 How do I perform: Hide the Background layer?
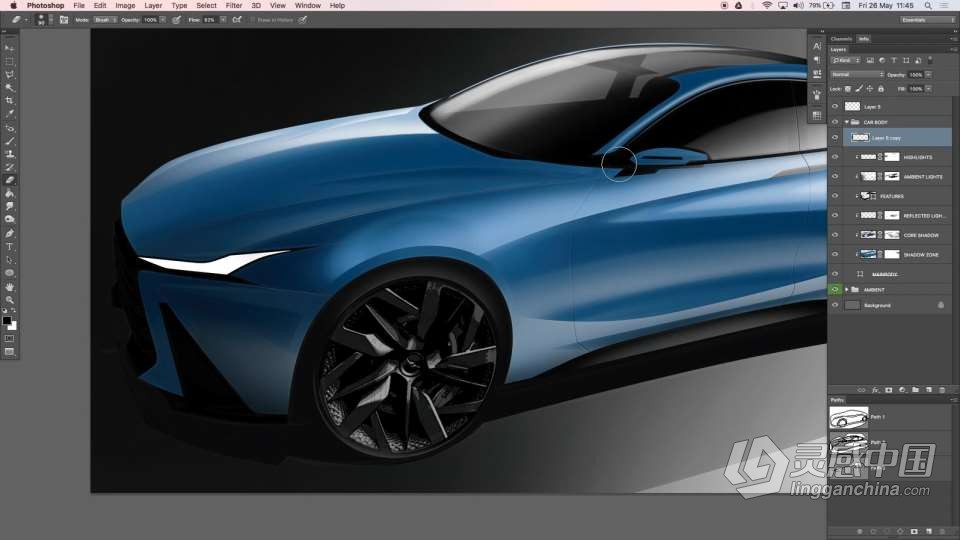[835, 305]
